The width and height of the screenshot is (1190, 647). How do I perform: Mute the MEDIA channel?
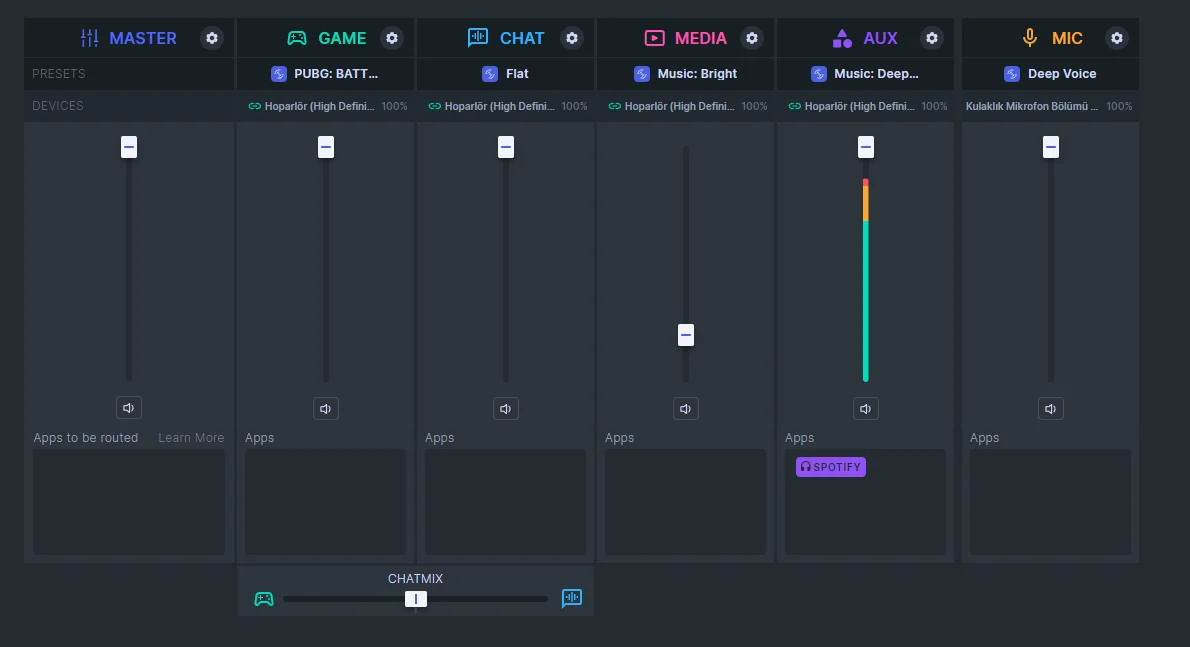coord(685,409)
